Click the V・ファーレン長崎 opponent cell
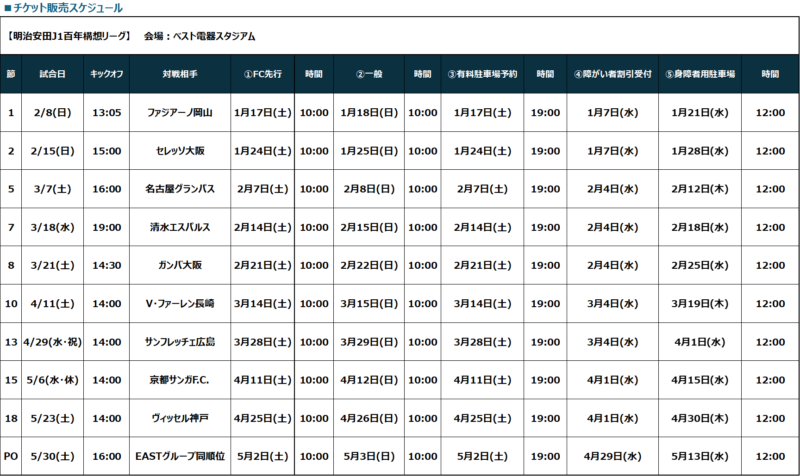This screenshot has width=800, height=476. tap(179, 304)
